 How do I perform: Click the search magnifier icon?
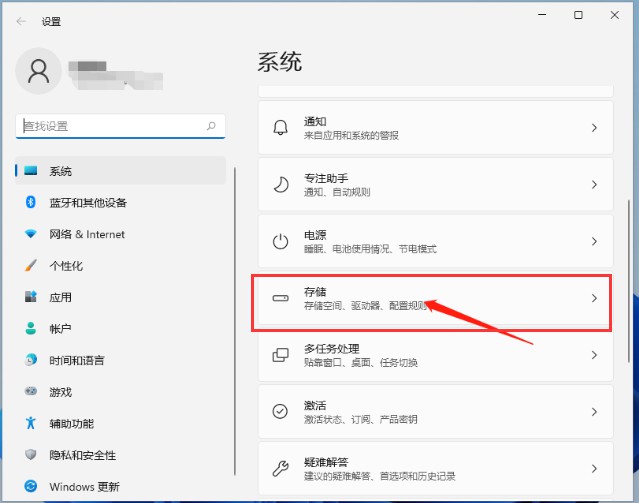[211, 126]
